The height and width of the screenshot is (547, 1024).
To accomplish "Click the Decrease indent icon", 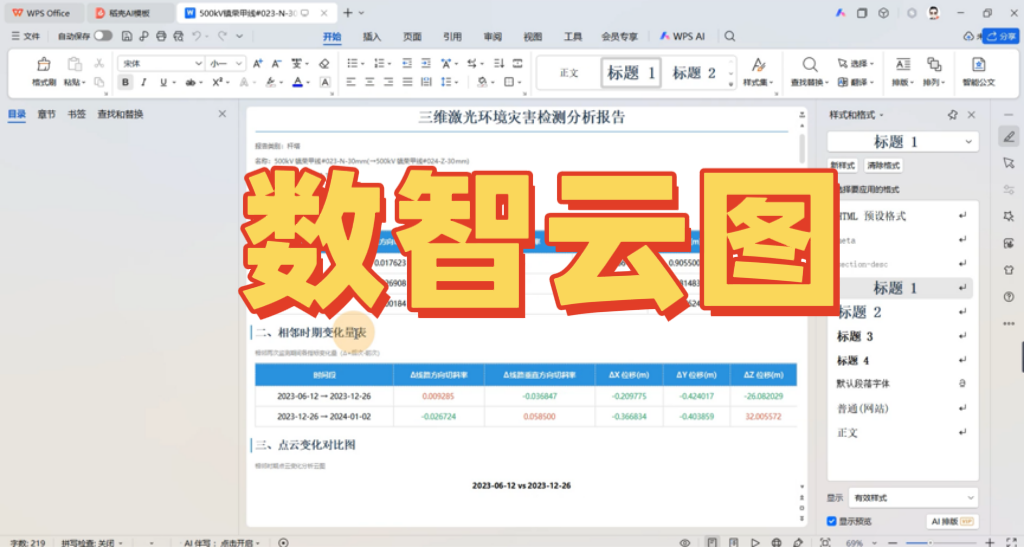I will click(x=407, y=63).
